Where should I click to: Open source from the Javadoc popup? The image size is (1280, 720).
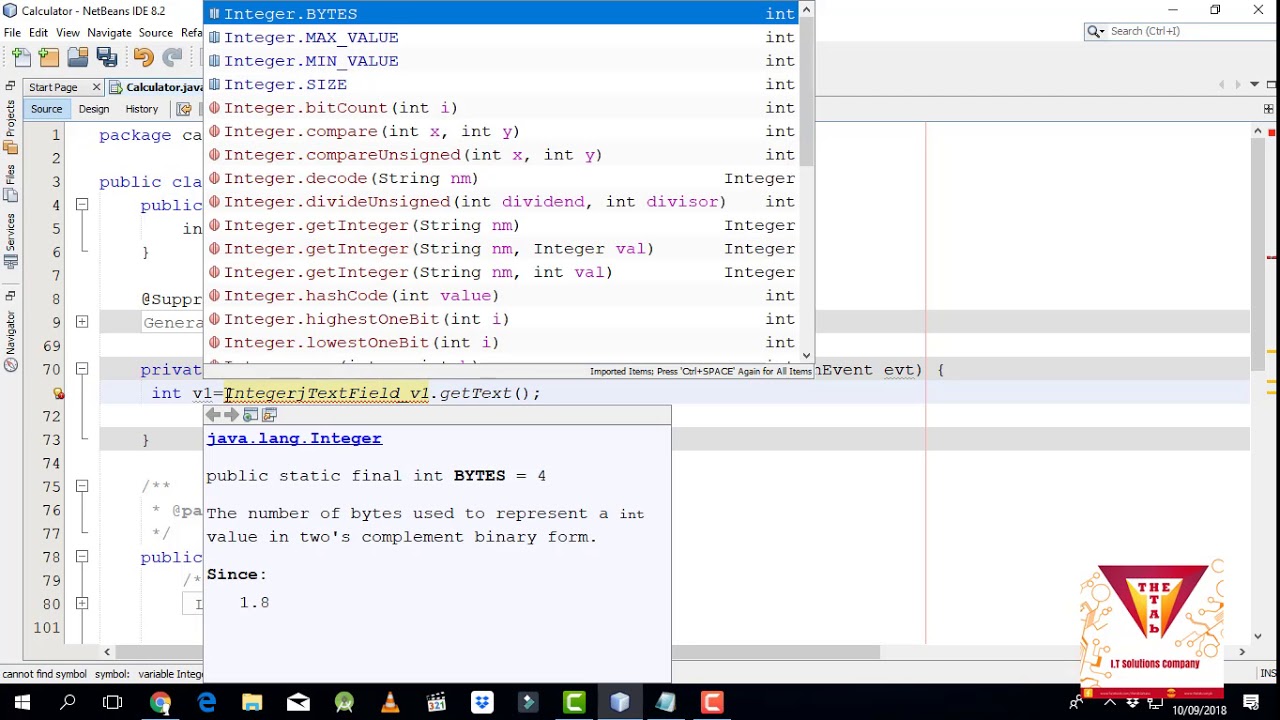click(x=269, y=415)
